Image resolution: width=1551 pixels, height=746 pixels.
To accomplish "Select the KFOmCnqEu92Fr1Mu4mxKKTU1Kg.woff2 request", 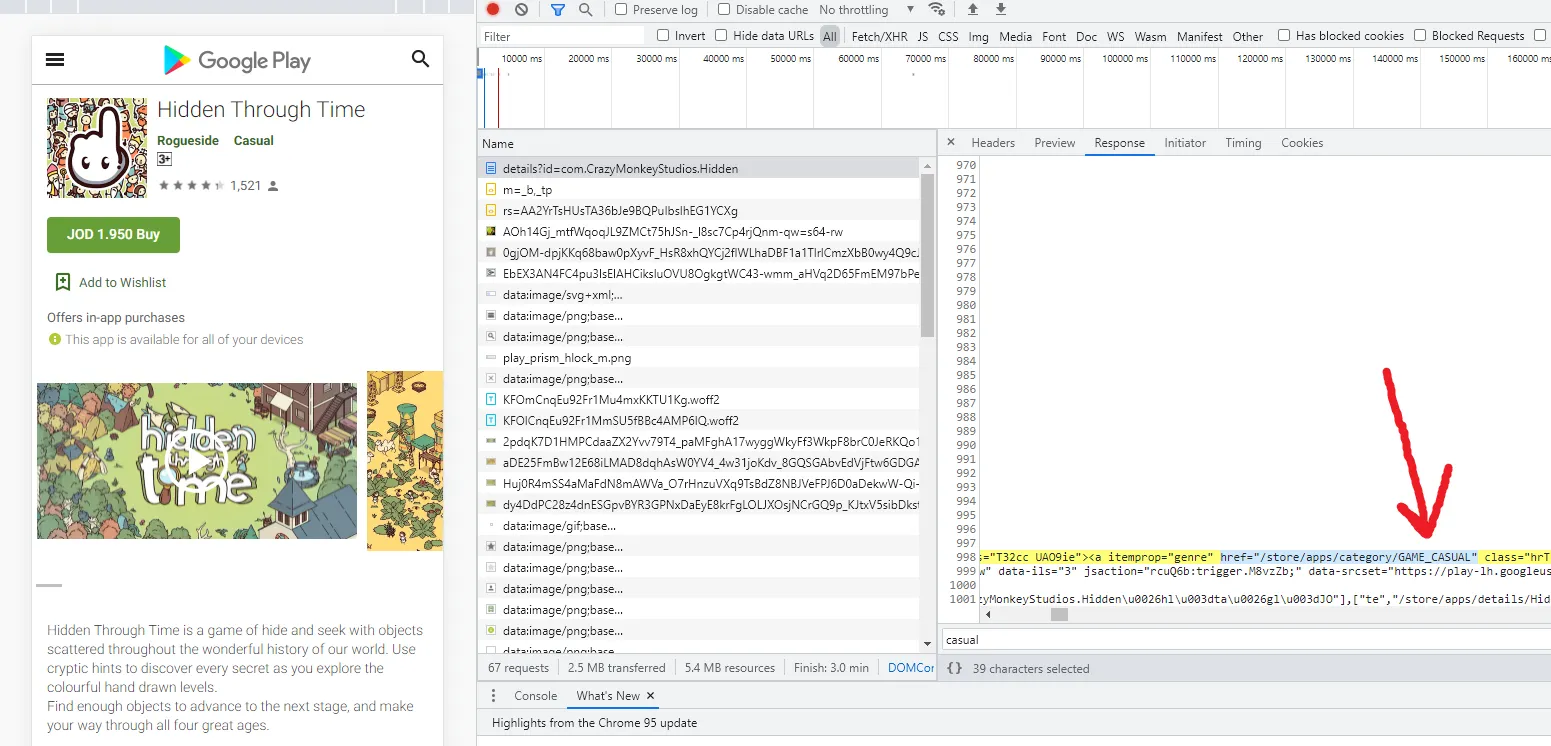I will point(699,400).
